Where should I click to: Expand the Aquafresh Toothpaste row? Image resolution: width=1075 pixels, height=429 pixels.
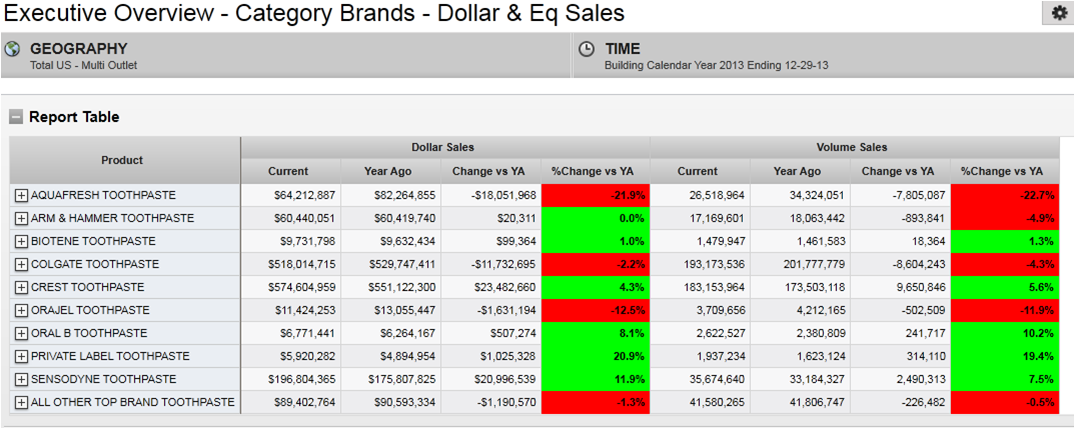pos(22,195)
